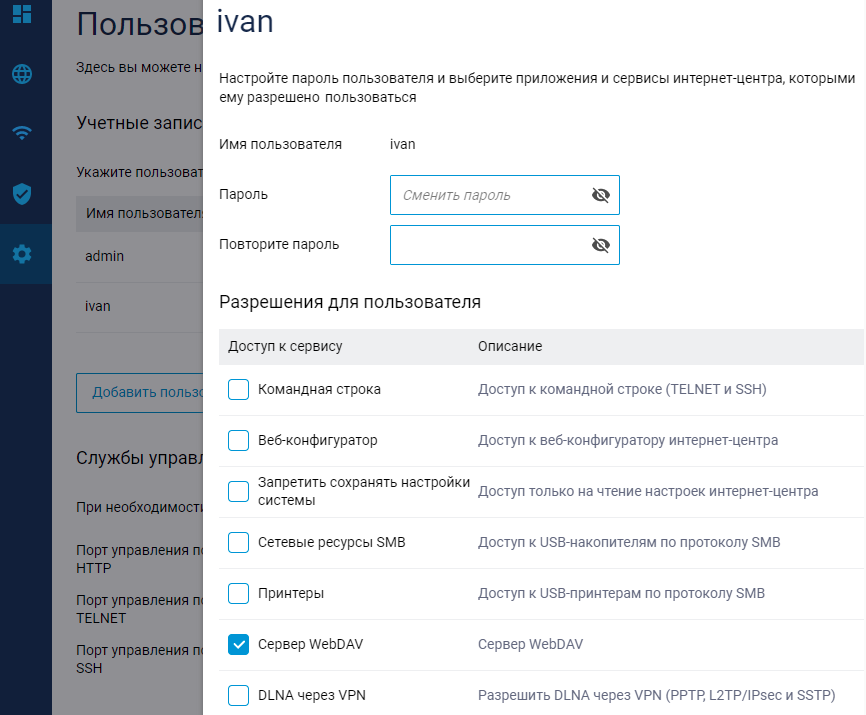
Task: Open the settings gear sidebar icon
Action: tap(22, 254)
